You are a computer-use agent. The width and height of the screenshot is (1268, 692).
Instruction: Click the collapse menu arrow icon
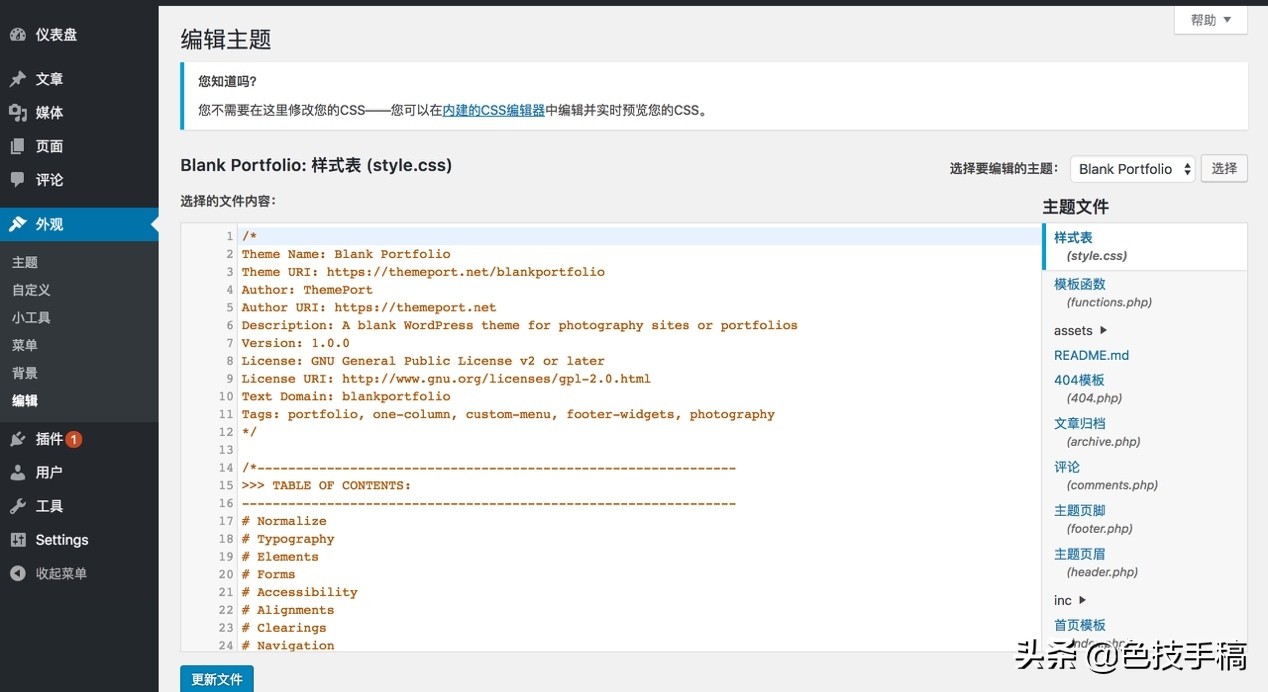pos(18,573)
